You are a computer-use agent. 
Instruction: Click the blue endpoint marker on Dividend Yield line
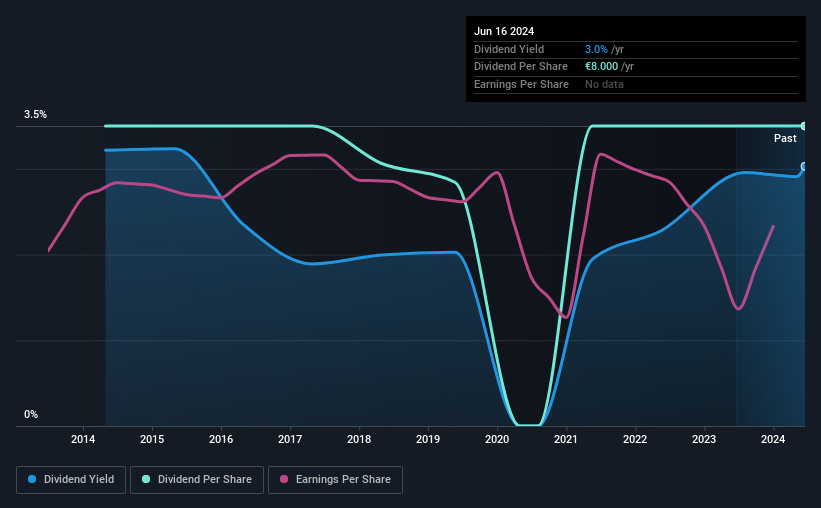click(804, 167)
